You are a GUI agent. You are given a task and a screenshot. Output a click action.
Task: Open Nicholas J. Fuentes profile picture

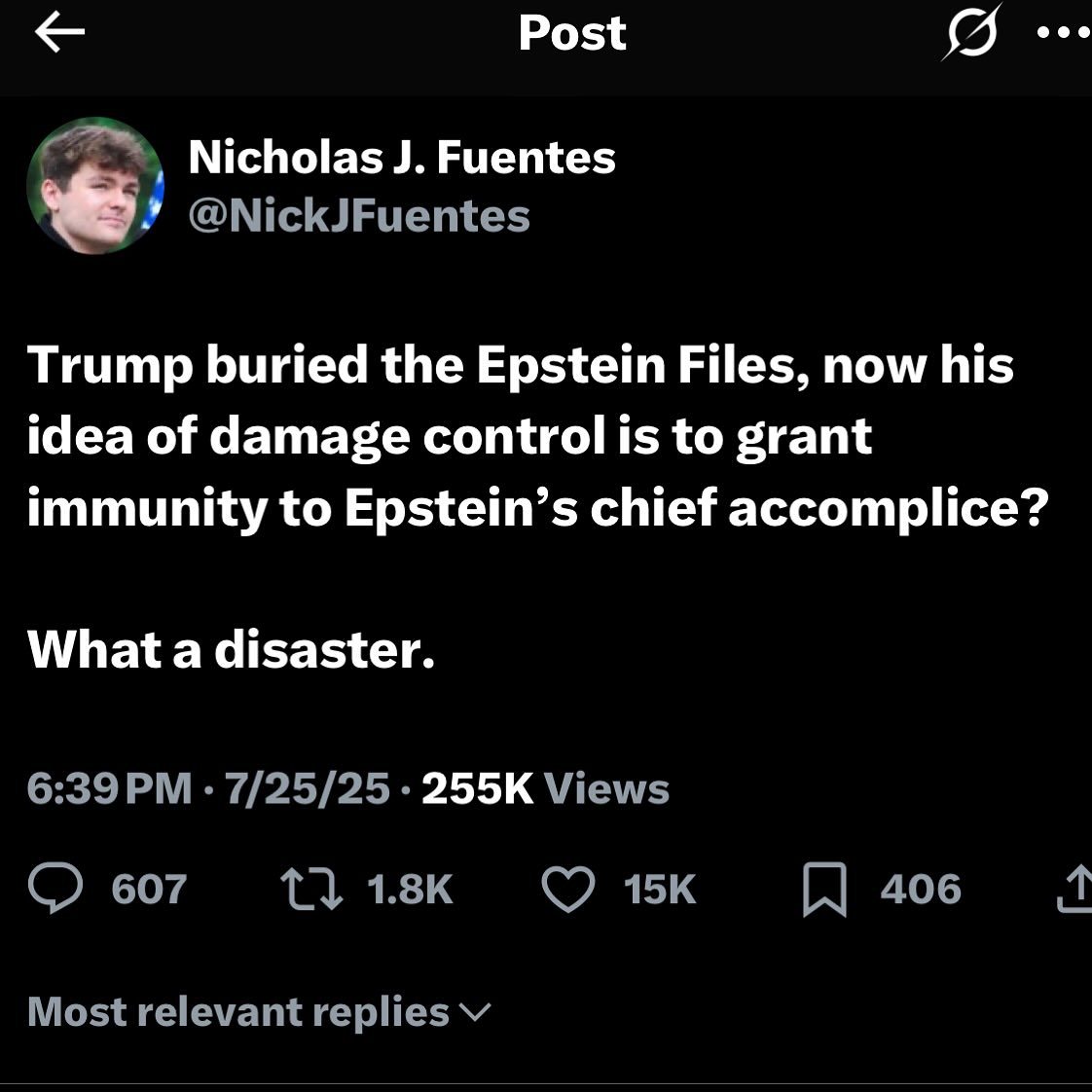pyautogui.click(x=95, y=186)
